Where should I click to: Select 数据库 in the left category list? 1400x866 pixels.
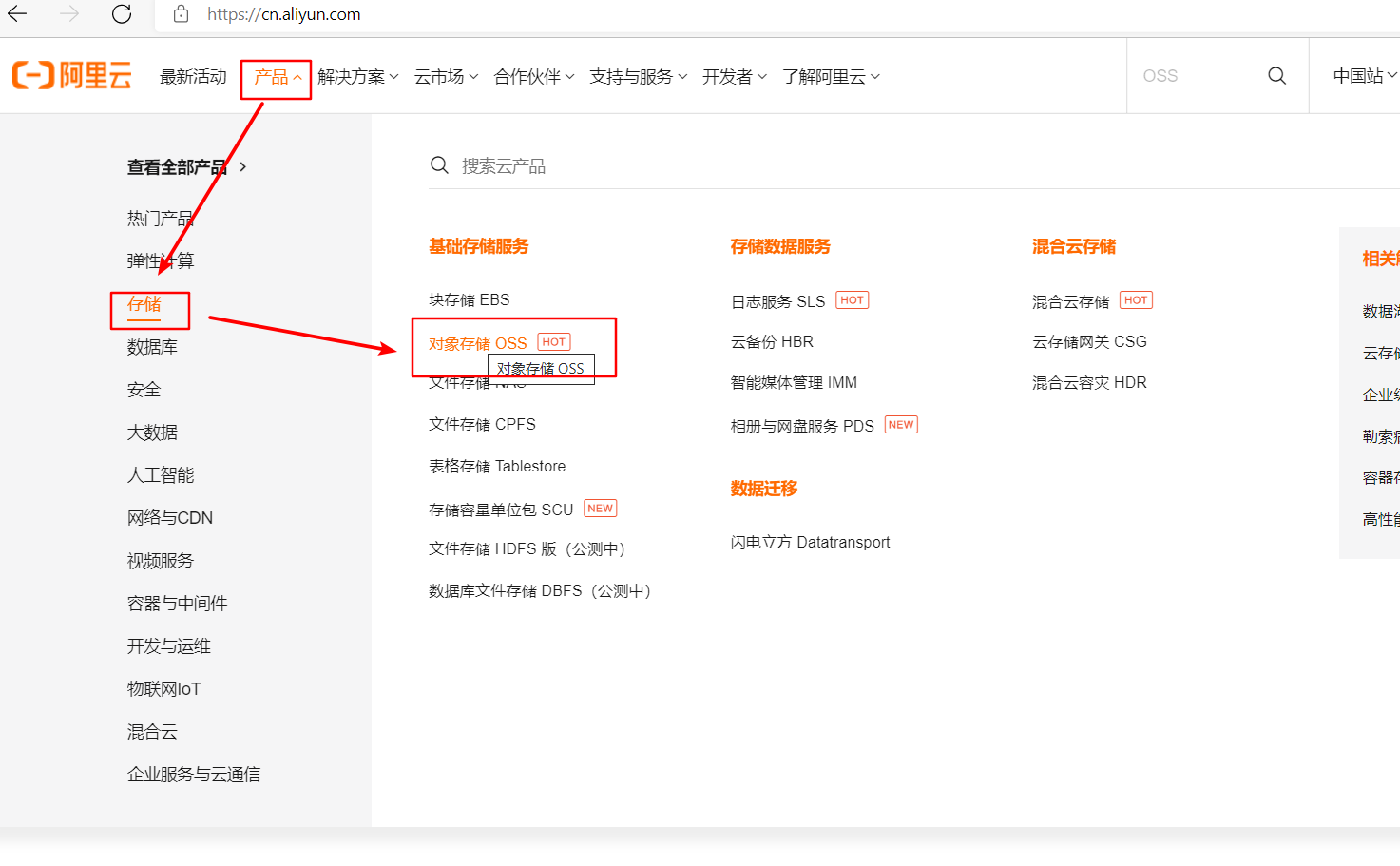coord(152,347)
